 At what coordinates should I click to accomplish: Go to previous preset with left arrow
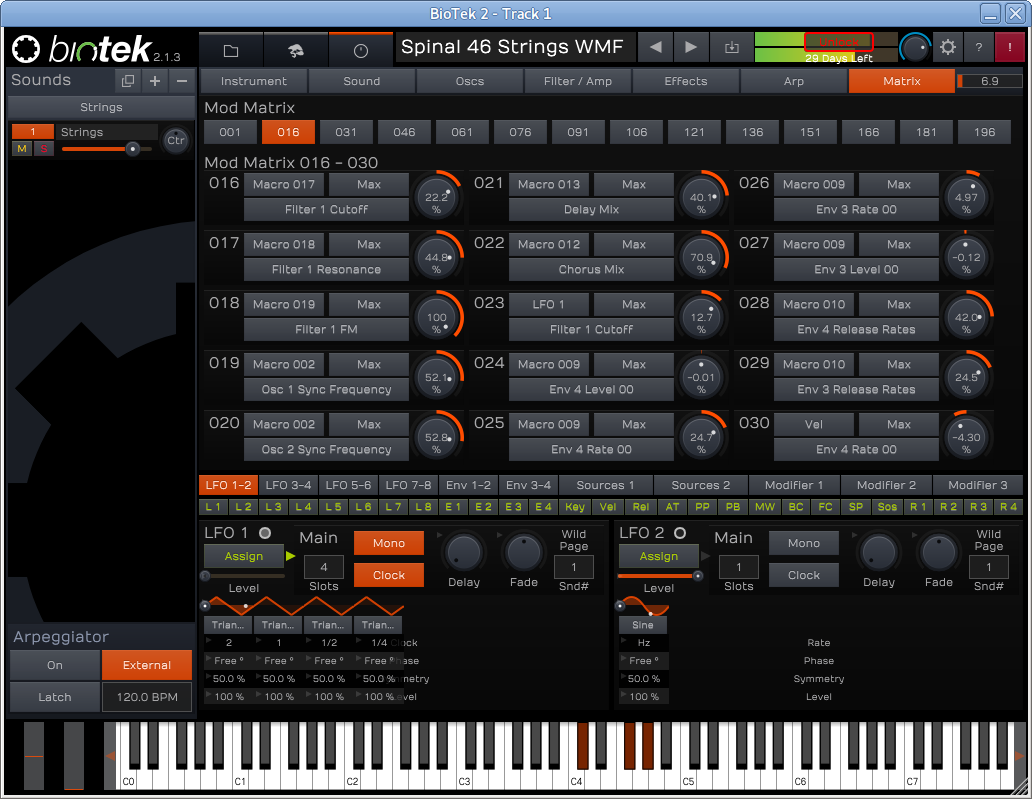[x=656, y=47]
